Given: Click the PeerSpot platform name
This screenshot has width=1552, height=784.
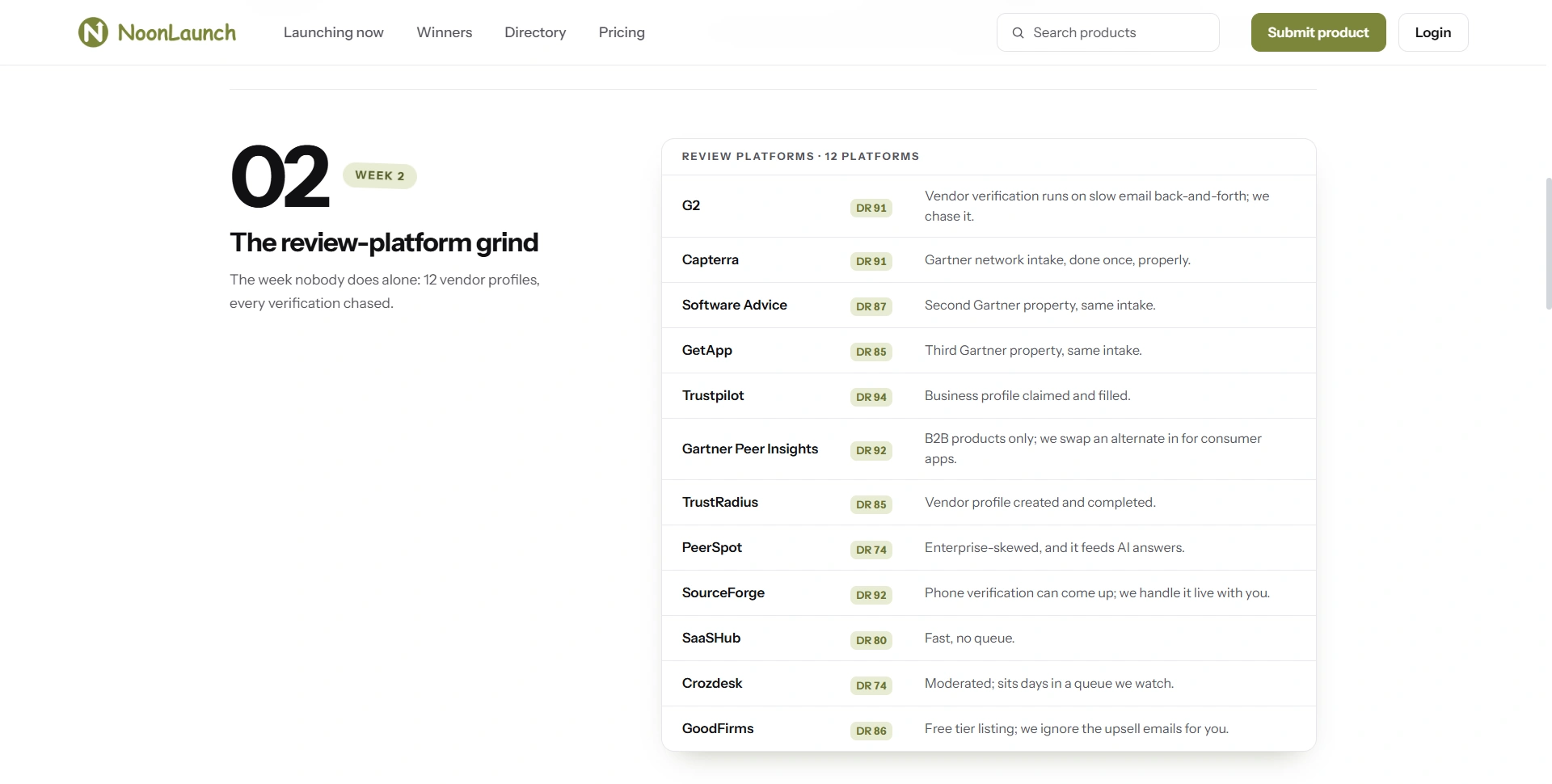Looking at the screenshot, I should [712, 547].
